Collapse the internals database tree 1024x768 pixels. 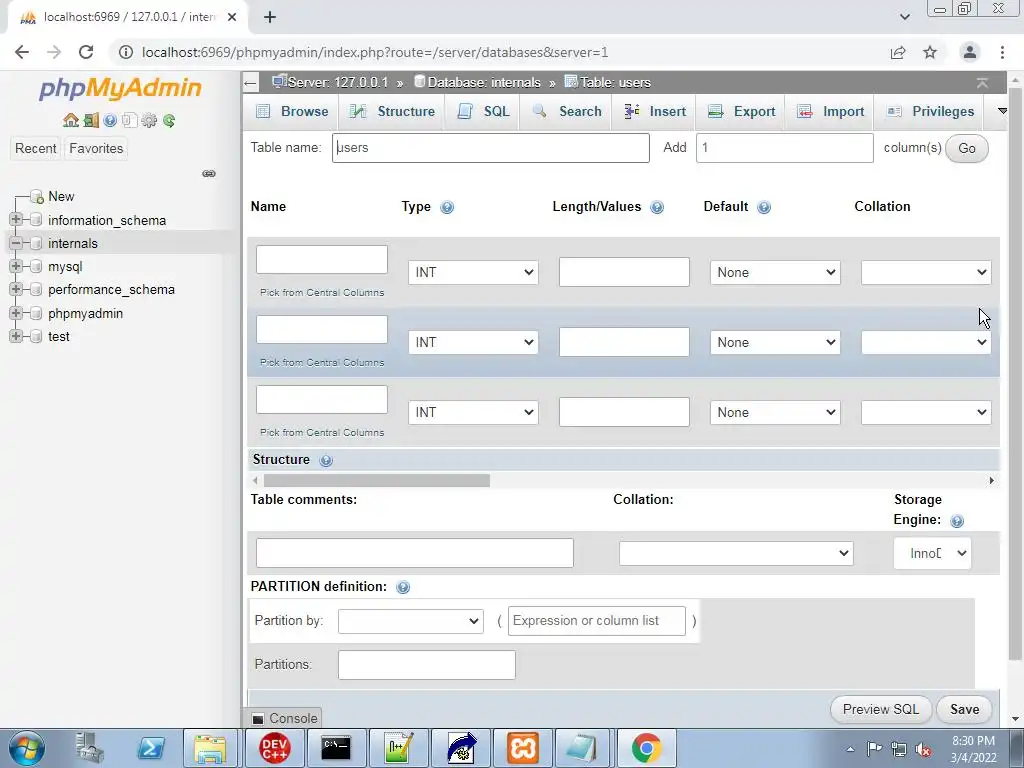point(16,243)
